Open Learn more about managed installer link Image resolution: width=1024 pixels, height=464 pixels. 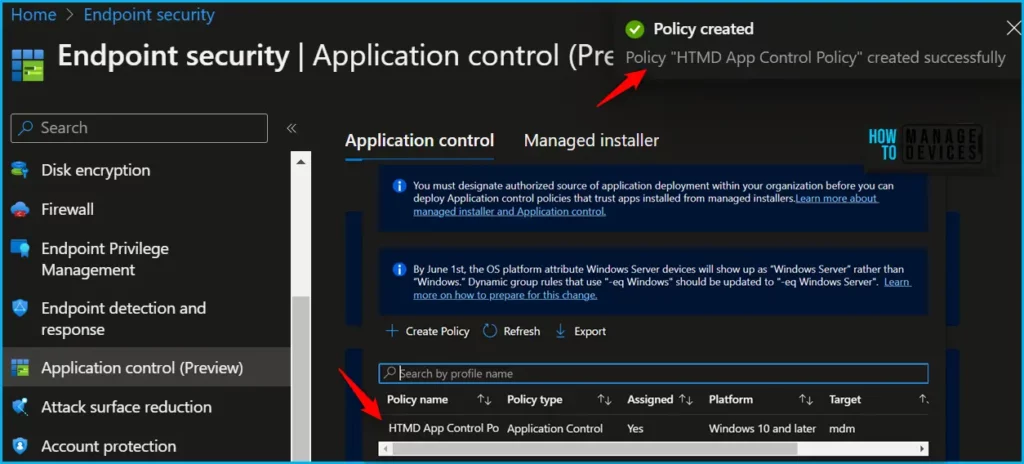point(646,205)
